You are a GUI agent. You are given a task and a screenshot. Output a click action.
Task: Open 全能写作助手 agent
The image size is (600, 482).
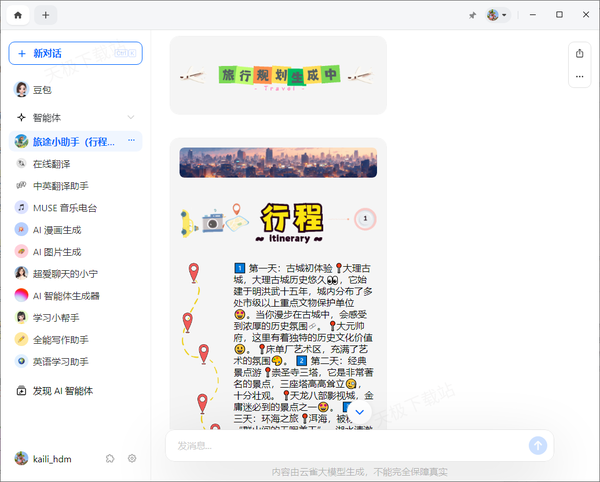(75, 339)
